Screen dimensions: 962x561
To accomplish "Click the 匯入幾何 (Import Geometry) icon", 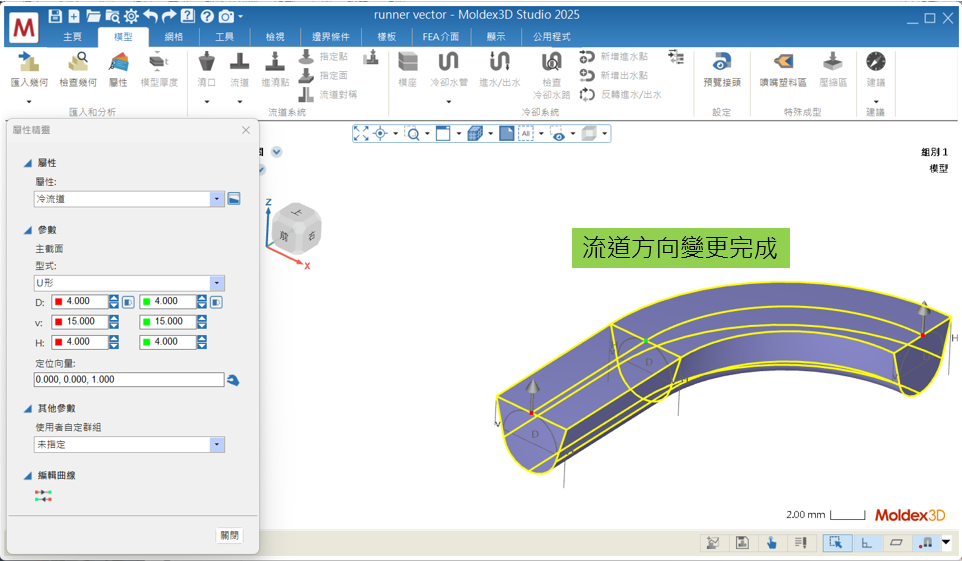I will coord(28,63).
